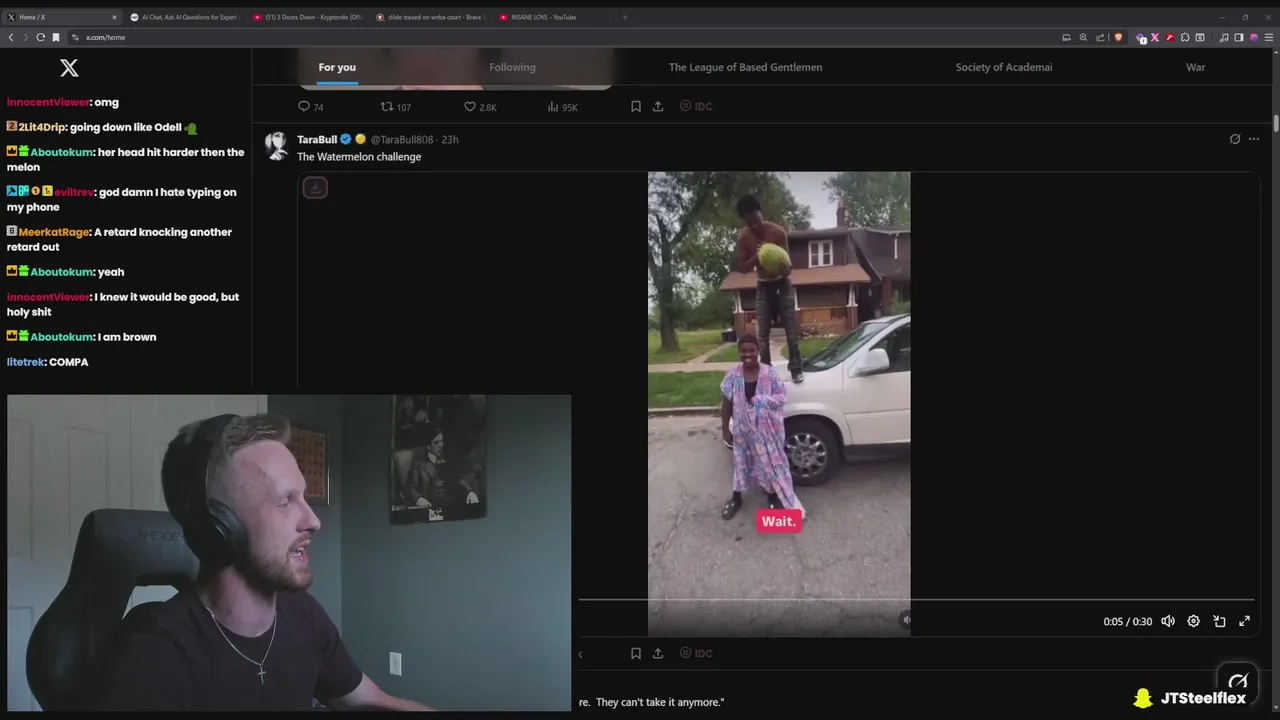Switch to the AI Chat browser tab
The image size is (1280, 720).
[185, 17]
